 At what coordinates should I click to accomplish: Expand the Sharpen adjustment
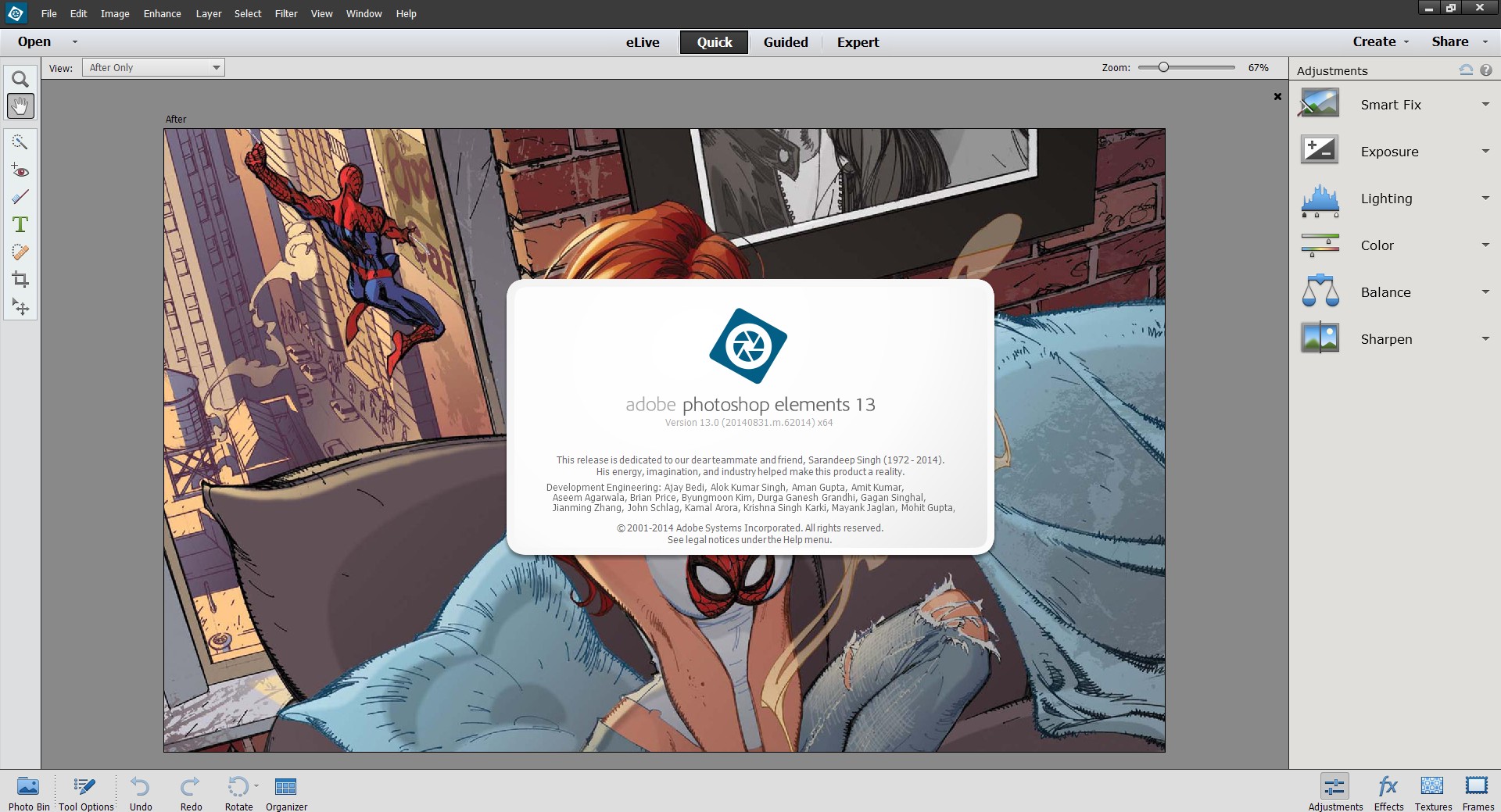pos(1485,339)
